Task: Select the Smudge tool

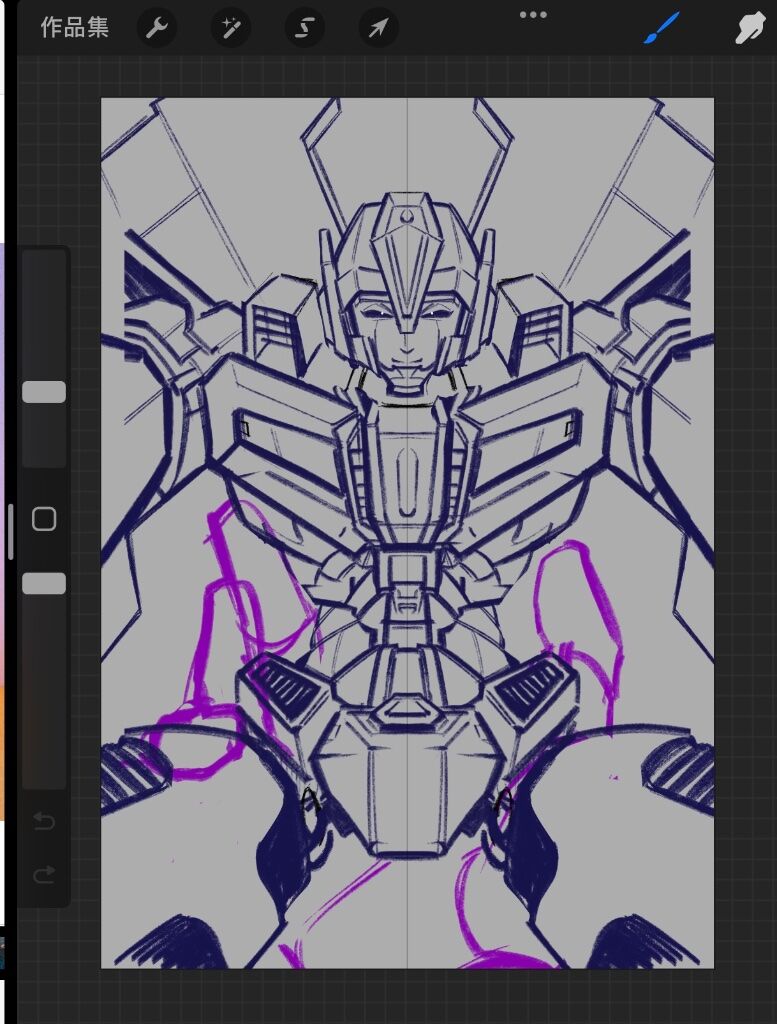Action: 749,28
